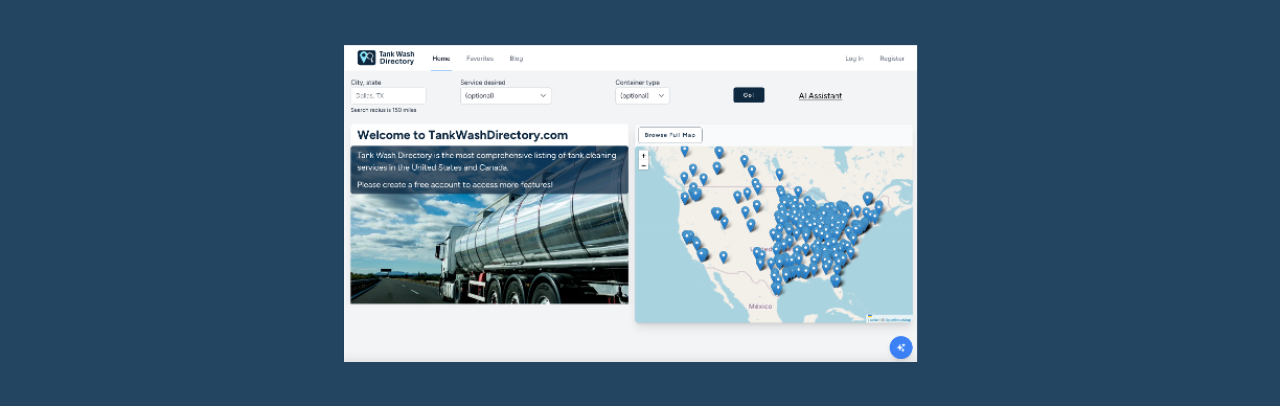
Task: Open the Favorites tab
Action: click(x=480, y=59)
